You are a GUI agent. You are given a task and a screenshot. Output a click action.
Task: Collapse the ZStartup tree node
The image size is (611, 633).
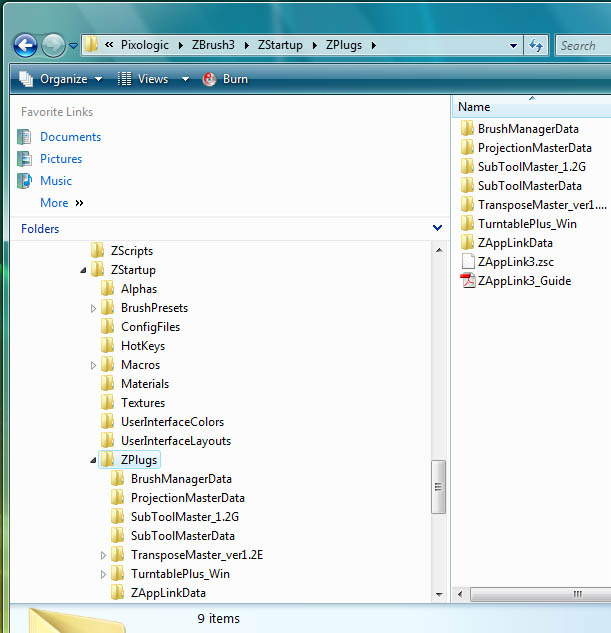coord(84,270)
